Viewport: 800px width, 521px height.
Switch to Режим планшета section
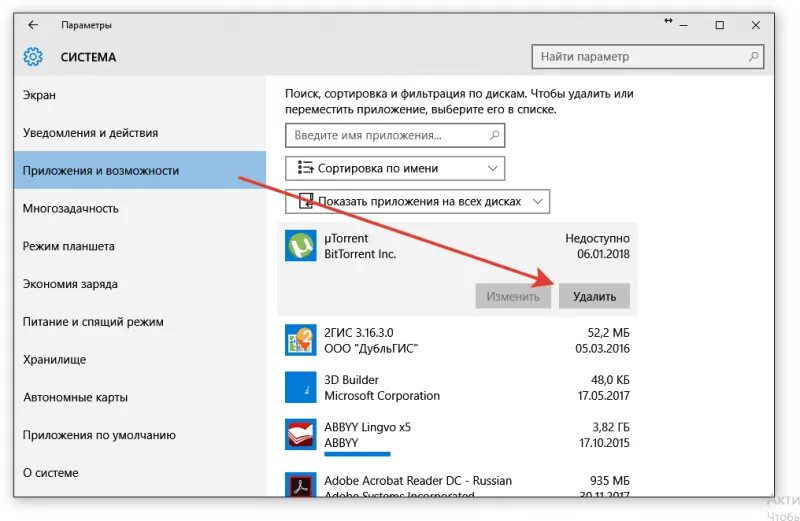pos(140,246)
